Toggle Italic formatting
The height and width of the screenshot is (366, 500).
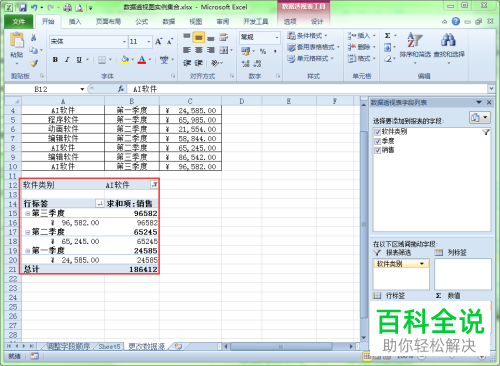tap(67, 60)
